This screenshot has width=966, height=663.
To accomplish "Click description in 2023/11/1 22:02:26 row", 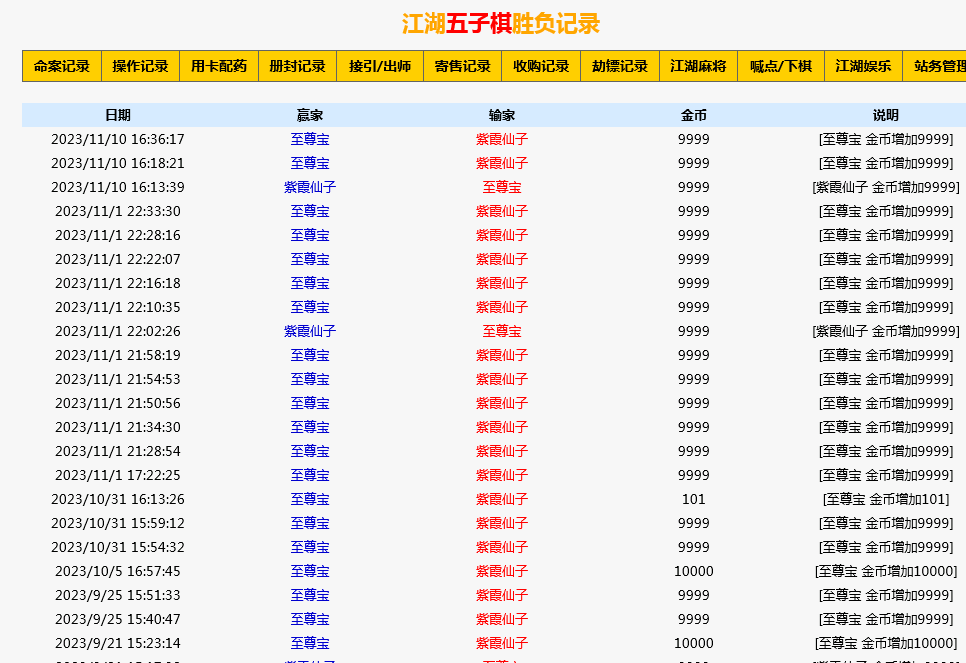I will point(886,332).
